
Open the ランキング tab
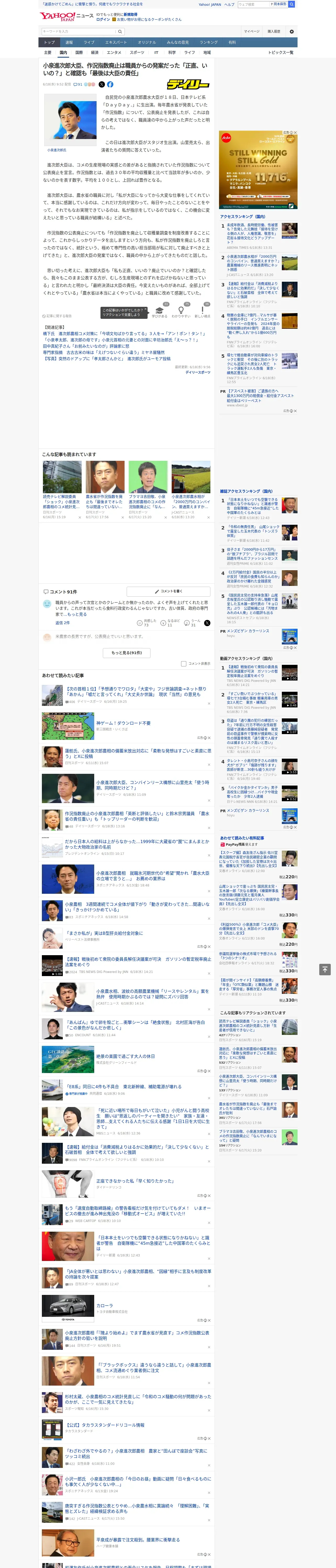[209, 42]
